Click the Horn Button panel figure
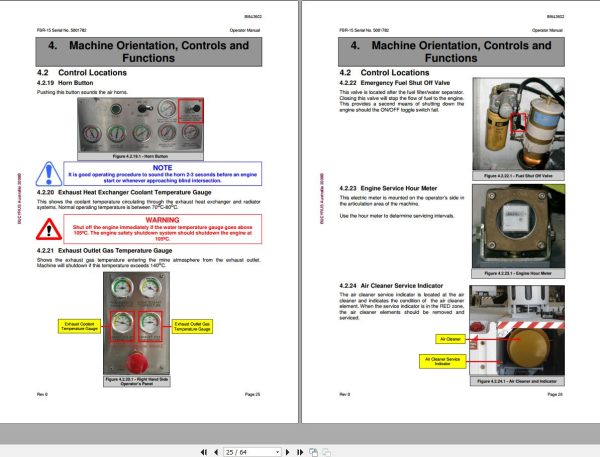 pos(140,125)
